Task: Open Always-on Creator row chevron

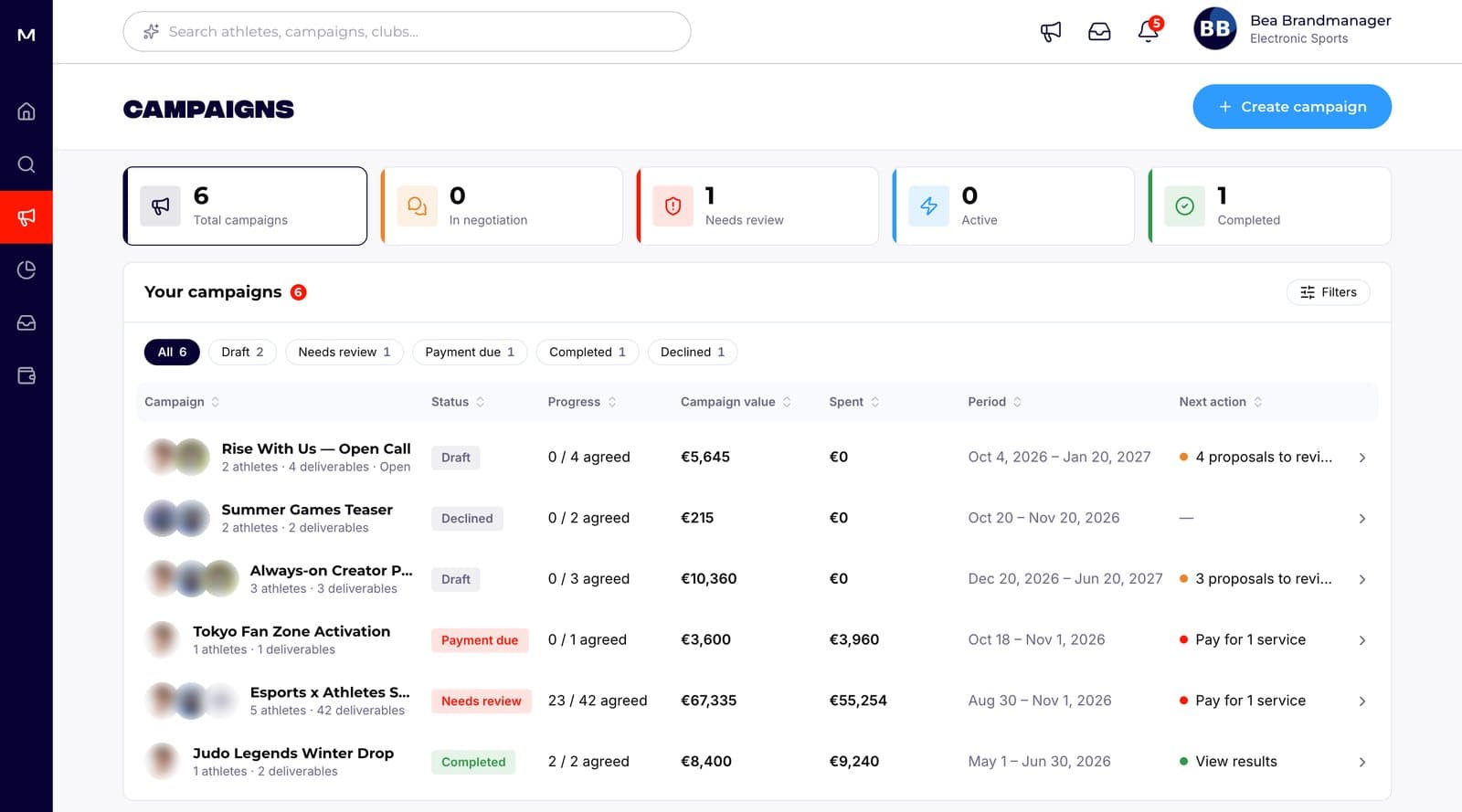Action: (1361, 579)
